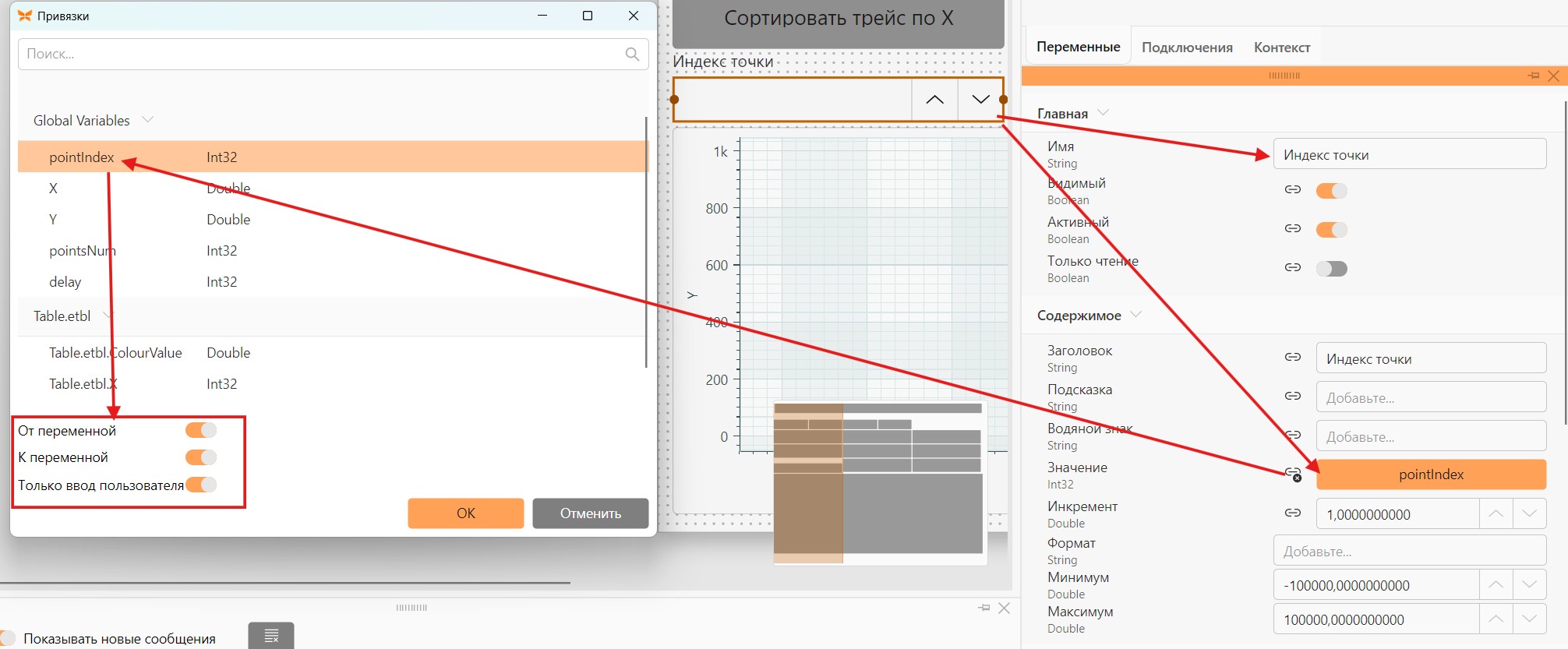
Task: Collapse the Содержимое section
Action: click(1135, 315)
